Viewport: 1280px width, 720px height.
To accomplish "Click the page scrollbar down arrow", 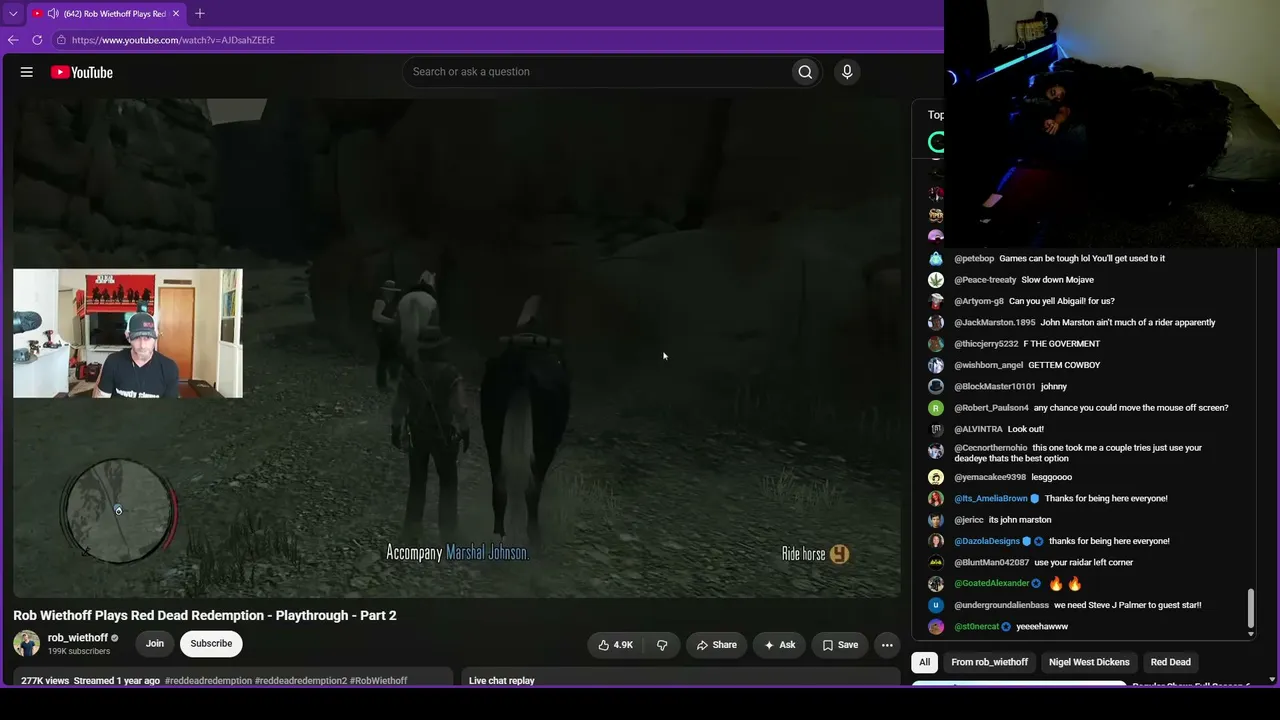I will coord(1272,680).
